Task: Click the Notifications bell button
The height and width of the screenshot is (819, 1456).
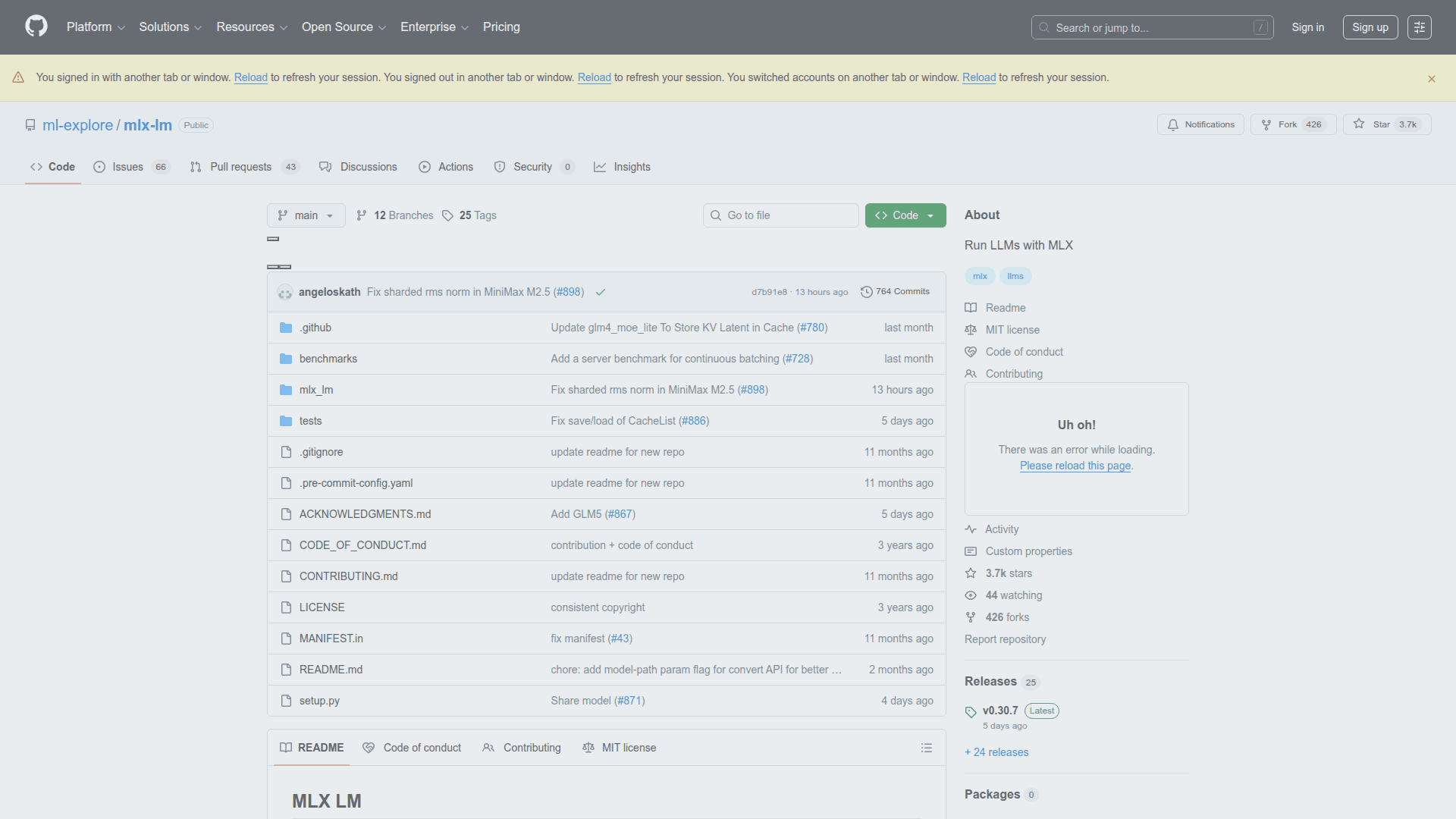Action: 1200,124
